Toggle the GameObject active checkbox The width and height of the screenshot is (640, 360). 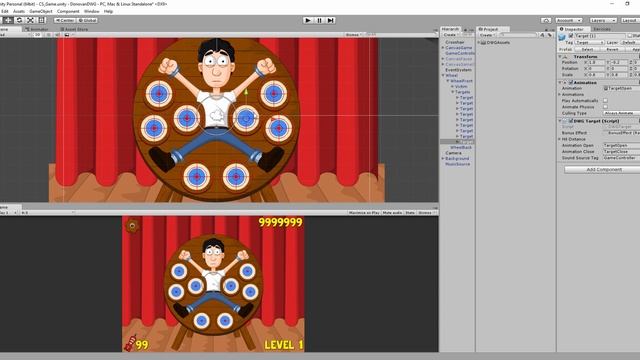click(x=571, y=36)
